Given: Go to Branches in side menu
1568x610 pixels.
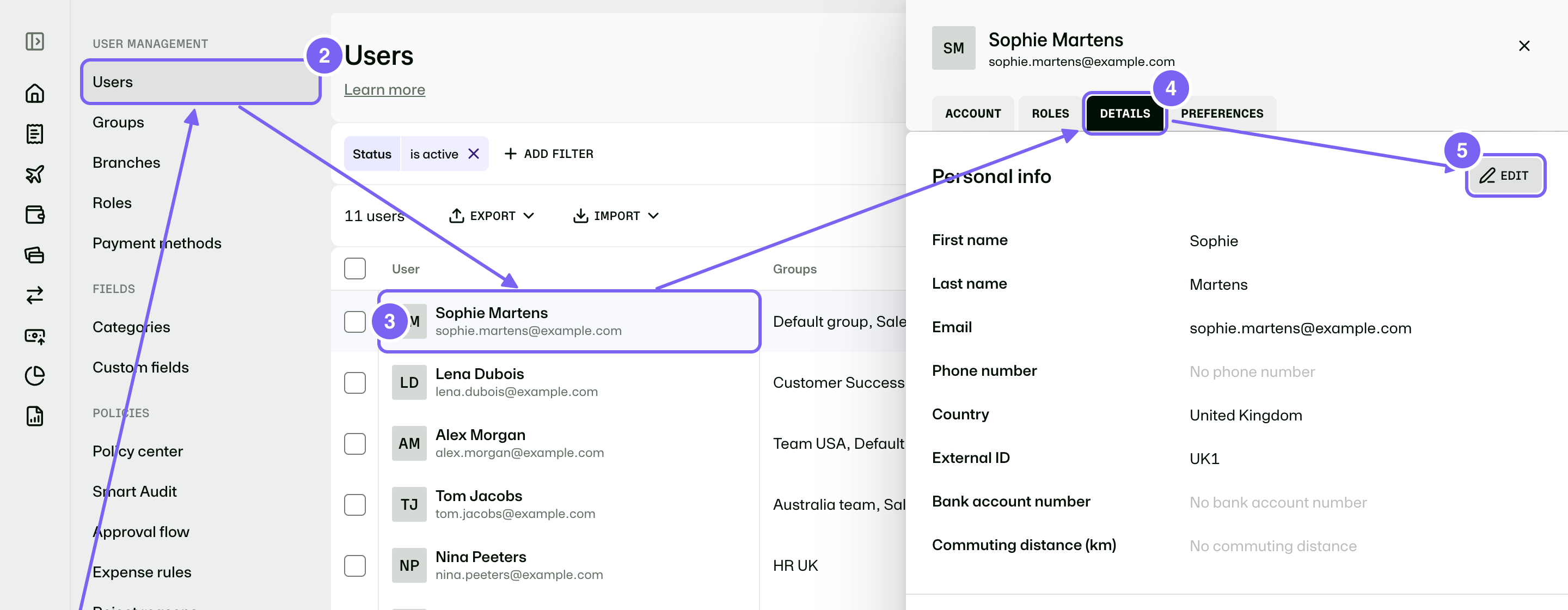Looking at the screenshot, I should coord(126,162).
